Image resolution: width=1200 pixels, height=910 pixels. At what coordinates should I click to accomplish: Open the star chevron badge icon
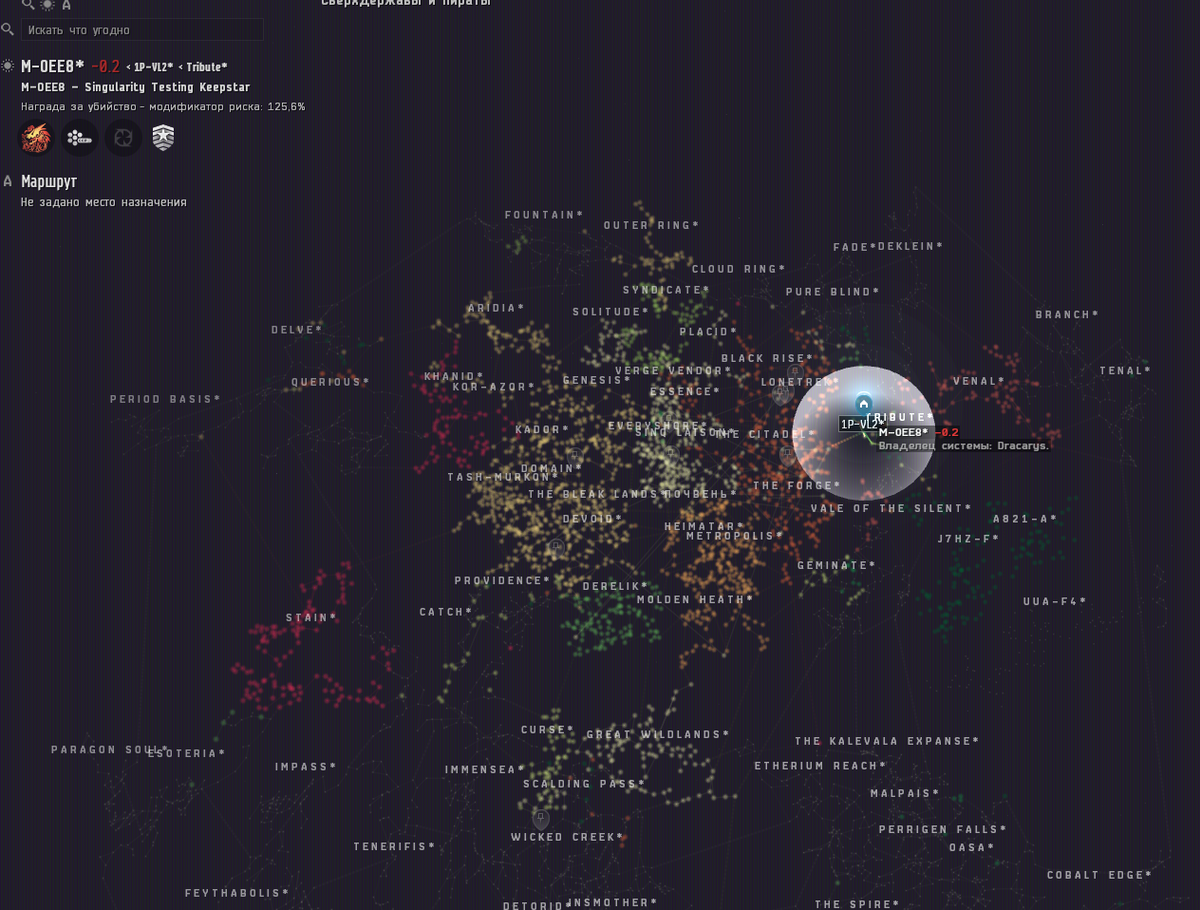(163, 138)
